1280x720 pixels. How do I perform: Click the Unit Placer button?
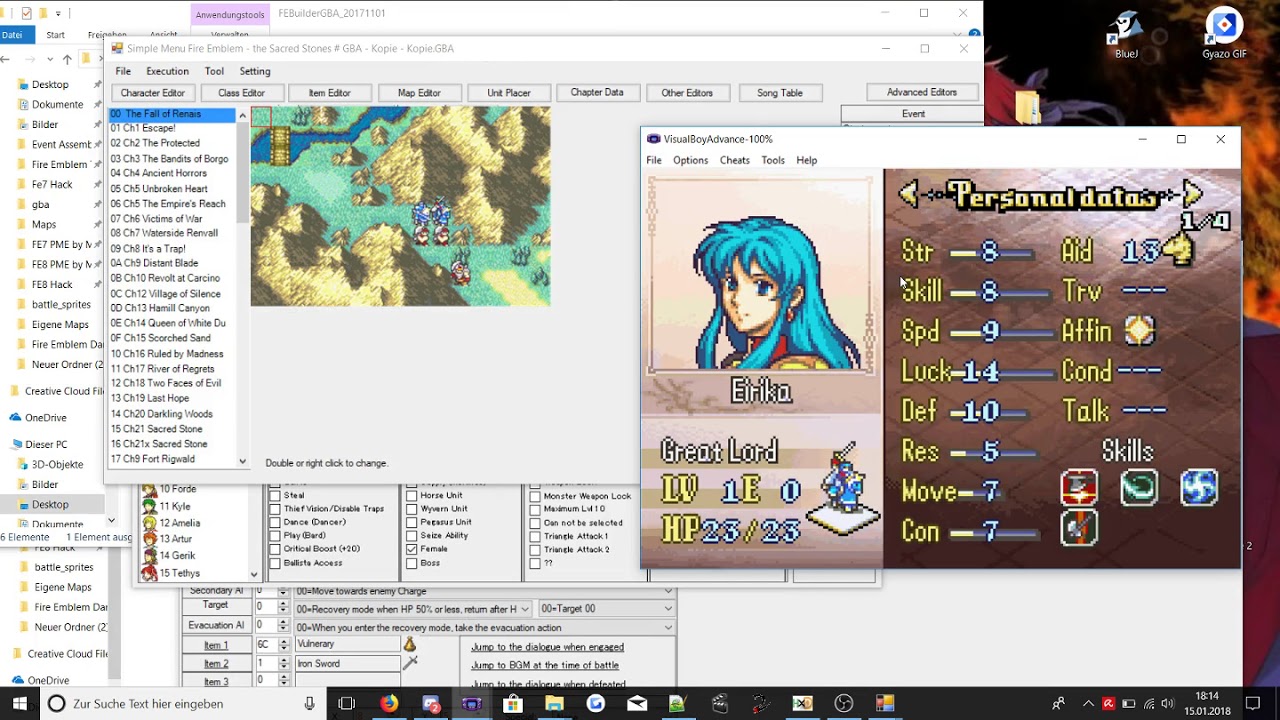coord(509,93)
